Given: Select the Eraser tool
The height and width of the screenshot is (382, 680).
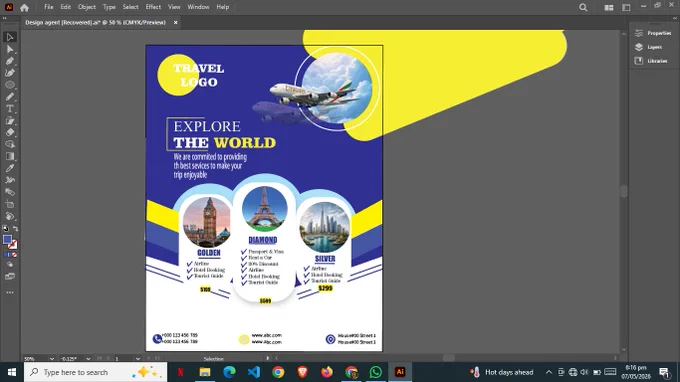Looking at the screenshot, I should click(x=10, y=132).
